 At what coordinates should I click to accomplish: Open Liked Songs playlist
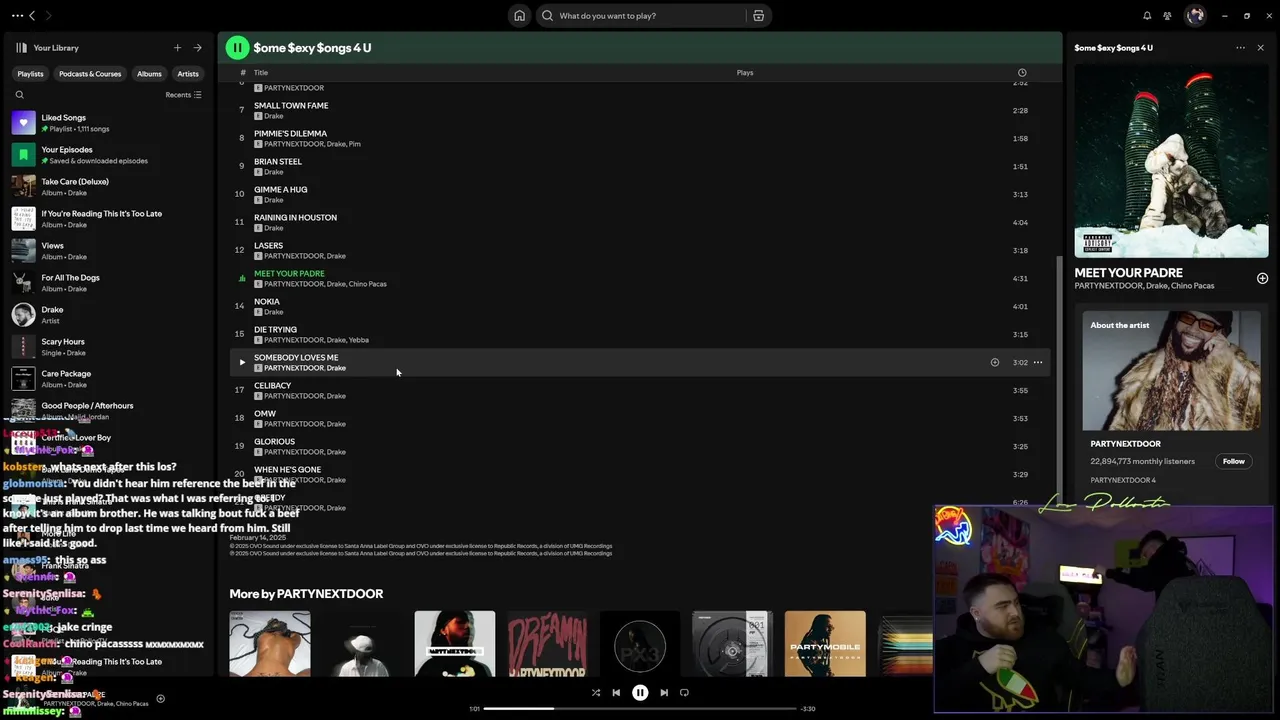108,123
